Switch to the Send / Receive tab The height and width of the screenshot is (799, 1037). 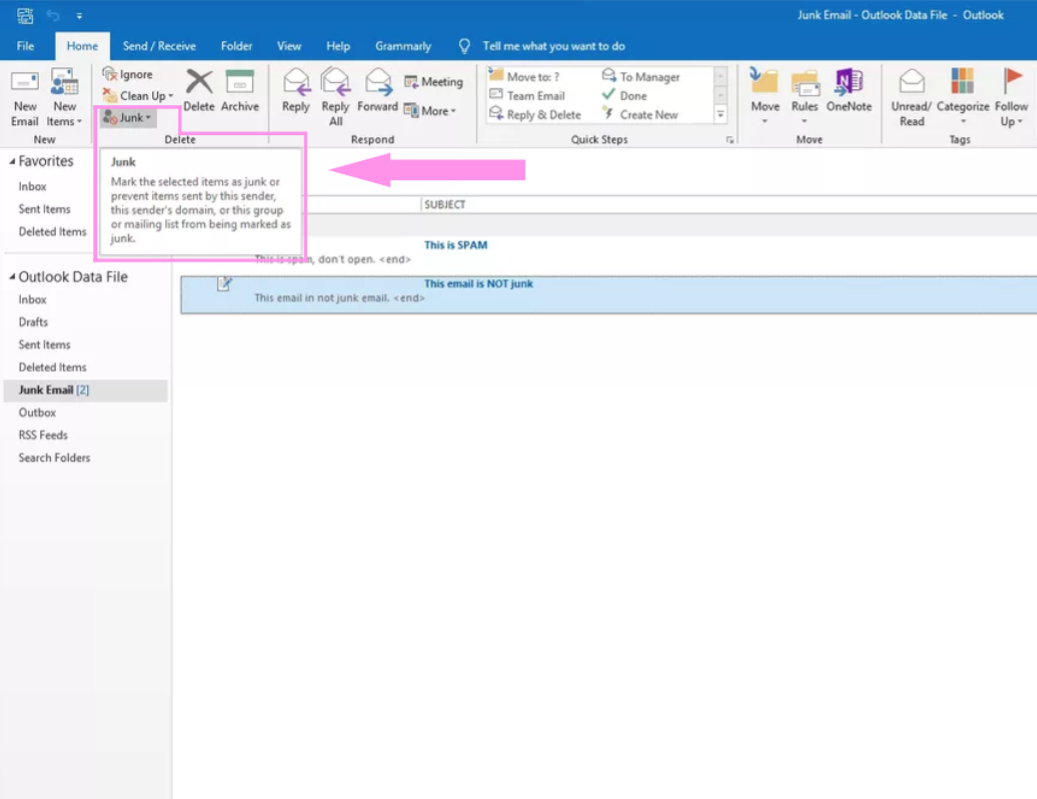(x=159, y=46)
